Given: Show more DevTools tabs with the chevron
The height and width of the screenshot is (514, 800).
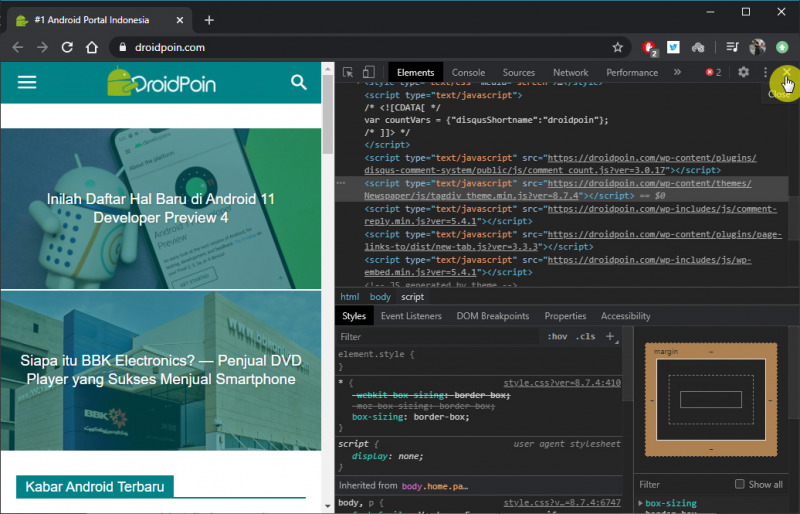Looking at the screenshot, I should tap(677, 72).
